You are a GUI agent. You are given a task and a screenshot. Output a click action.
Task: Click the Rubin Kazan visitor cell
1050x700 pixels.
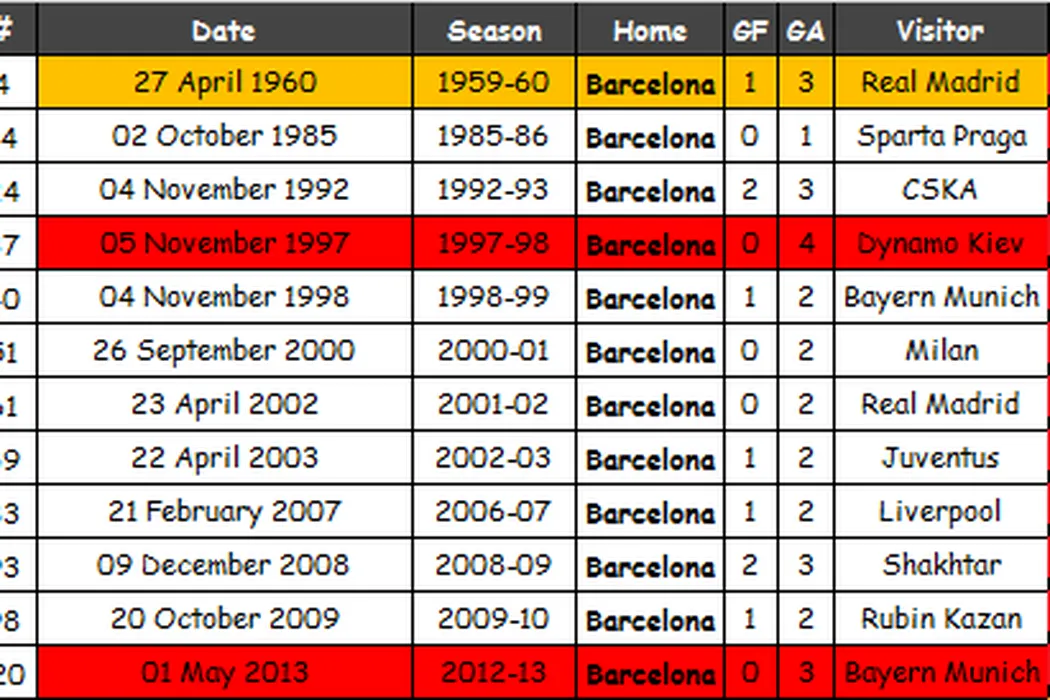tap(940, 619)
